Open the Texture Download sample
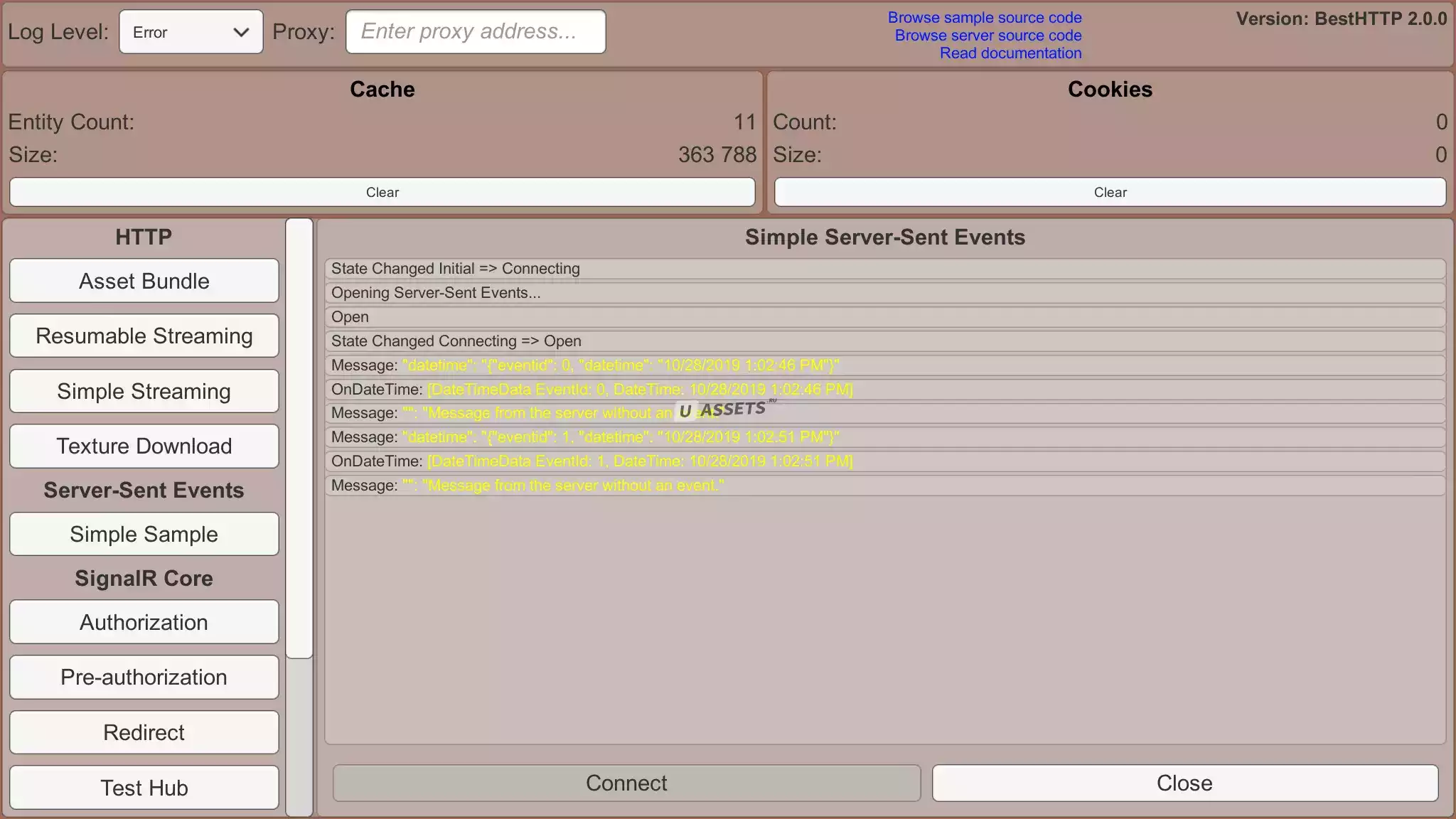 point(144,446)
